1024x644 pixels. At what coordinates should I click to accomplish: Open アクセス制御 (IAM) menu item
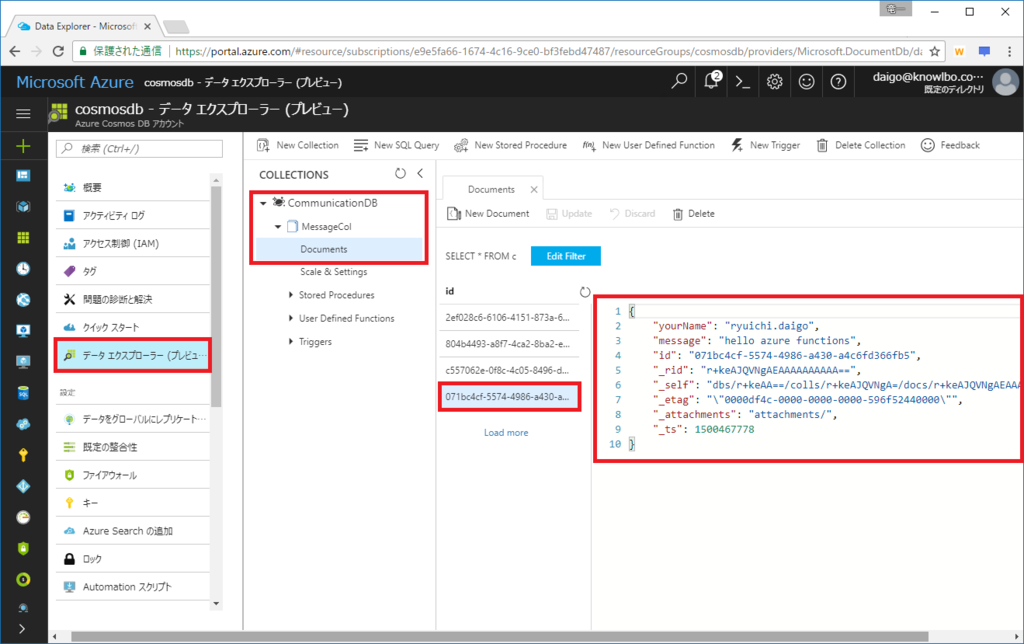133,244
